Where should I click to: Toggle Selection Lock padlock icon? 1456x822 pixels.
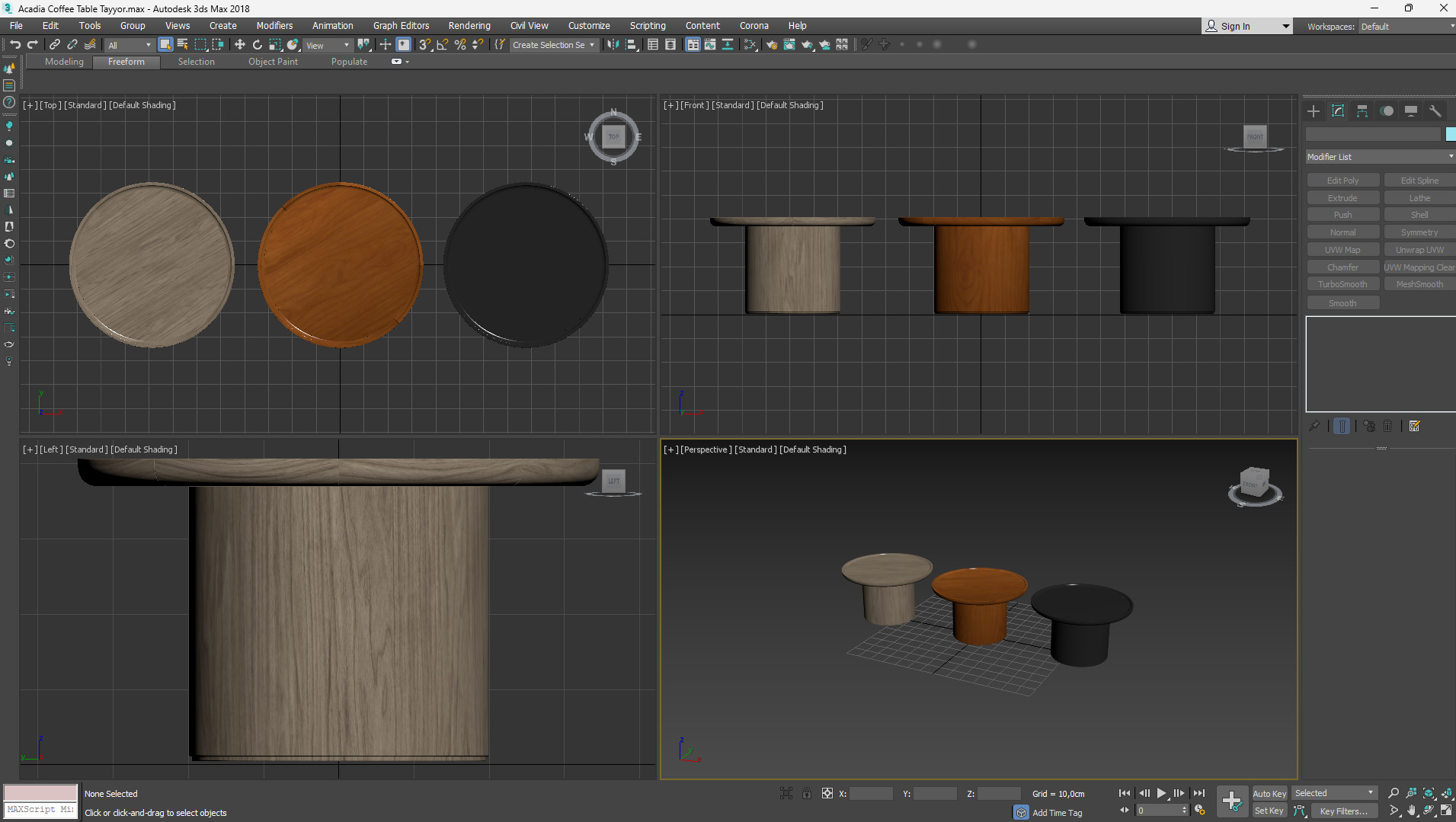[x=807, y=794]
